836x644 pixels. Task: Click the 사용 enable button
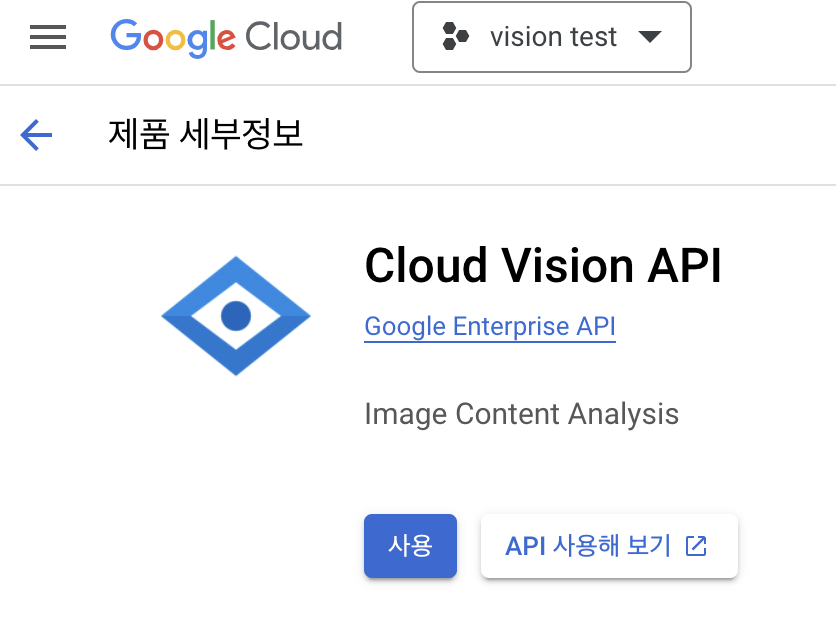click(410, 546)
